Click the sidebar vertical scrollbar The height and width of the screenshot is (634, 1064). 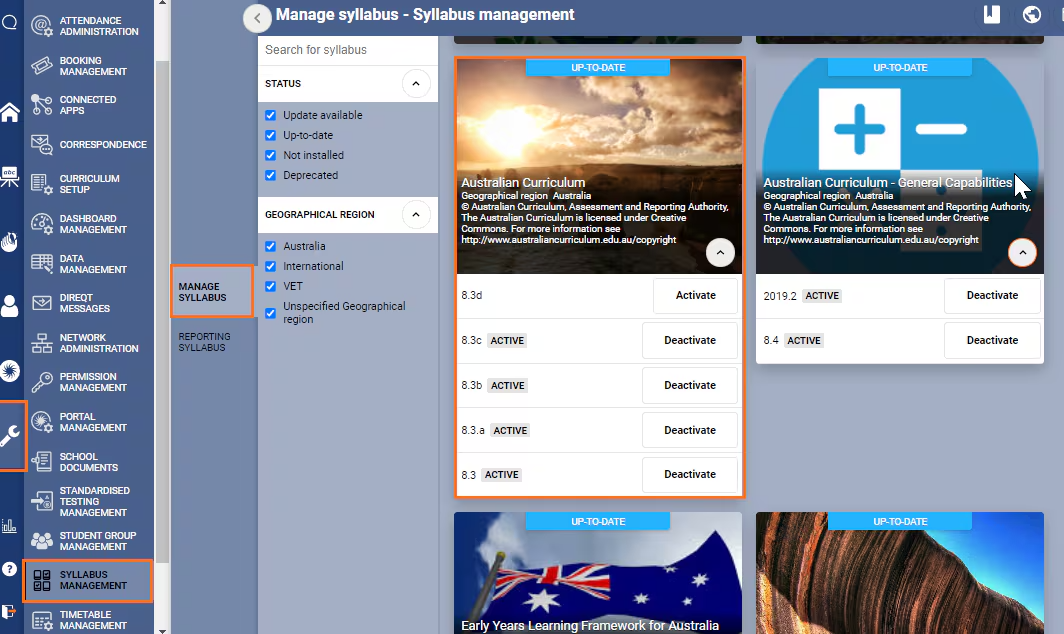pos(162,312)
